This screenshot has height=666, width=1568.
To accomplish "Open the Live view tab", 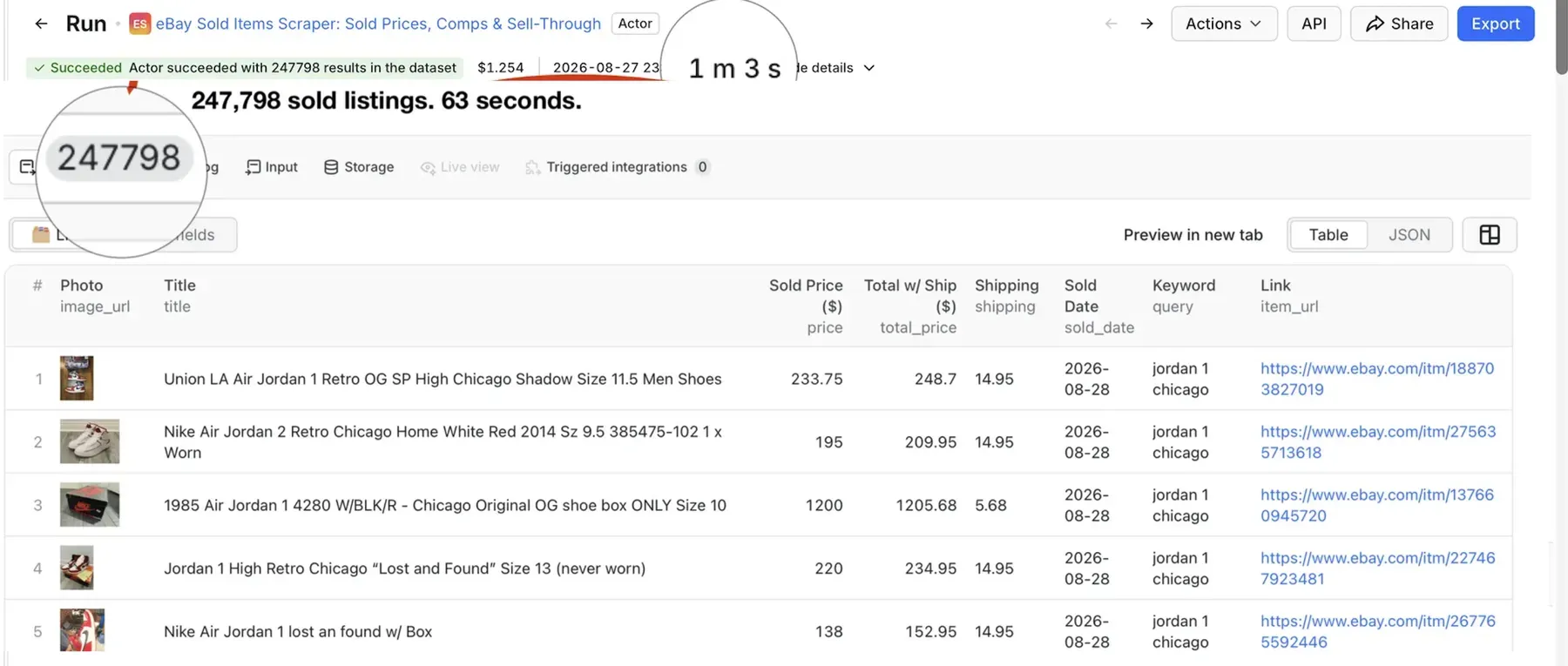I will coord(460,167).
